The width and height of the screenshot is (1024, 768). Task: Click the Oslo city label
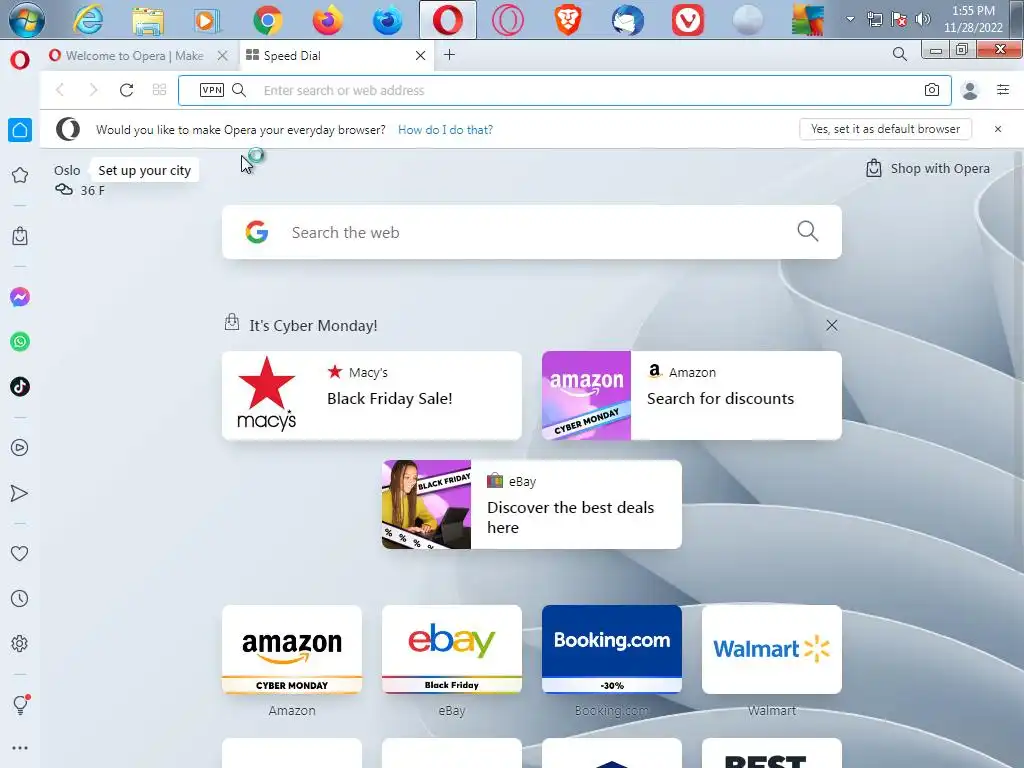coord(67,170)
